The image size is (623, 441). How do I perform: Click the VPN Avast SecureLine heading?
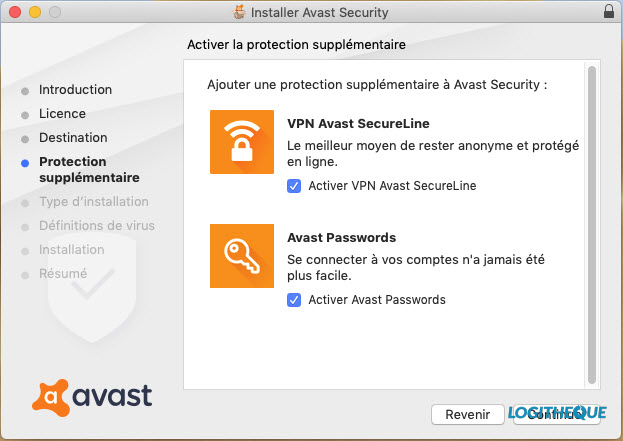point(358,124)
